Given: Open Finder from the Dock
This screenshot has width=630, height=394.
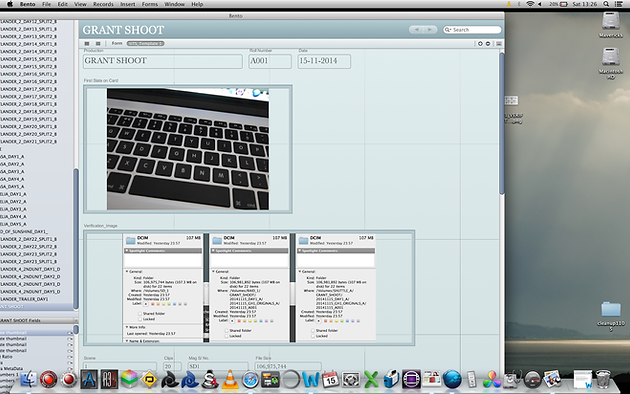Looking at the screenshot, I should pos(29,379).
